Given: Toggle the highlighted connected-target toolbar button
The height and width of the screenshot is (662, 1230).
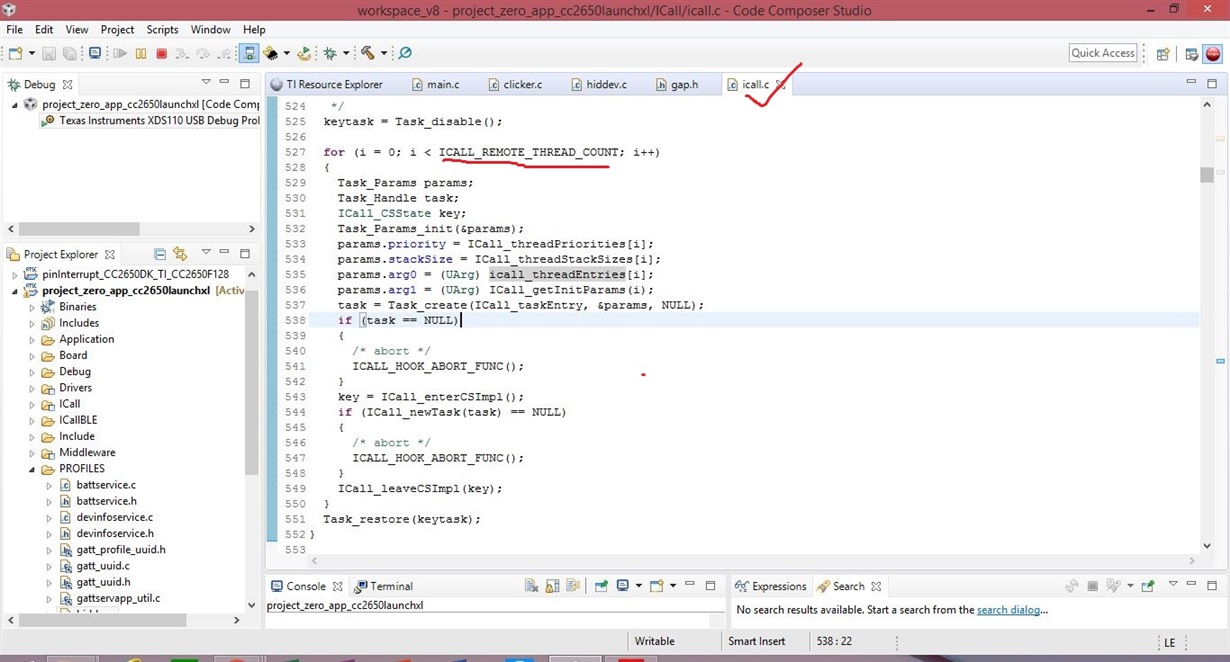Looking at the screenshot, I should pos(249,53).
